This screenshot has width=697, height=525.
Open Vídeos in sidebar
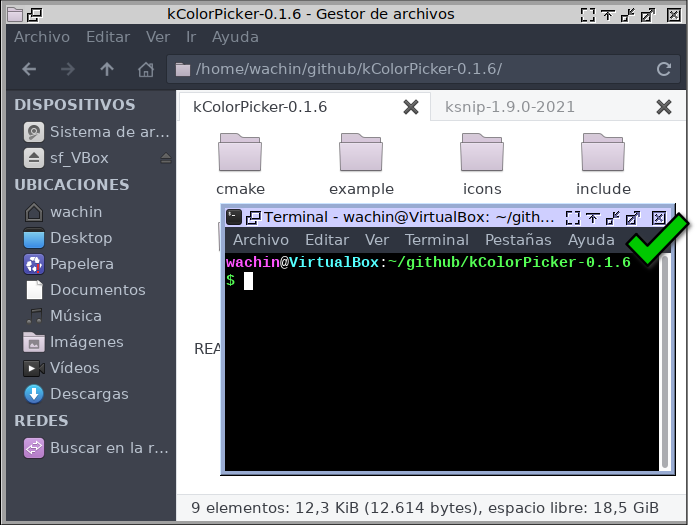pyautogui.click(x=62, y=368)
